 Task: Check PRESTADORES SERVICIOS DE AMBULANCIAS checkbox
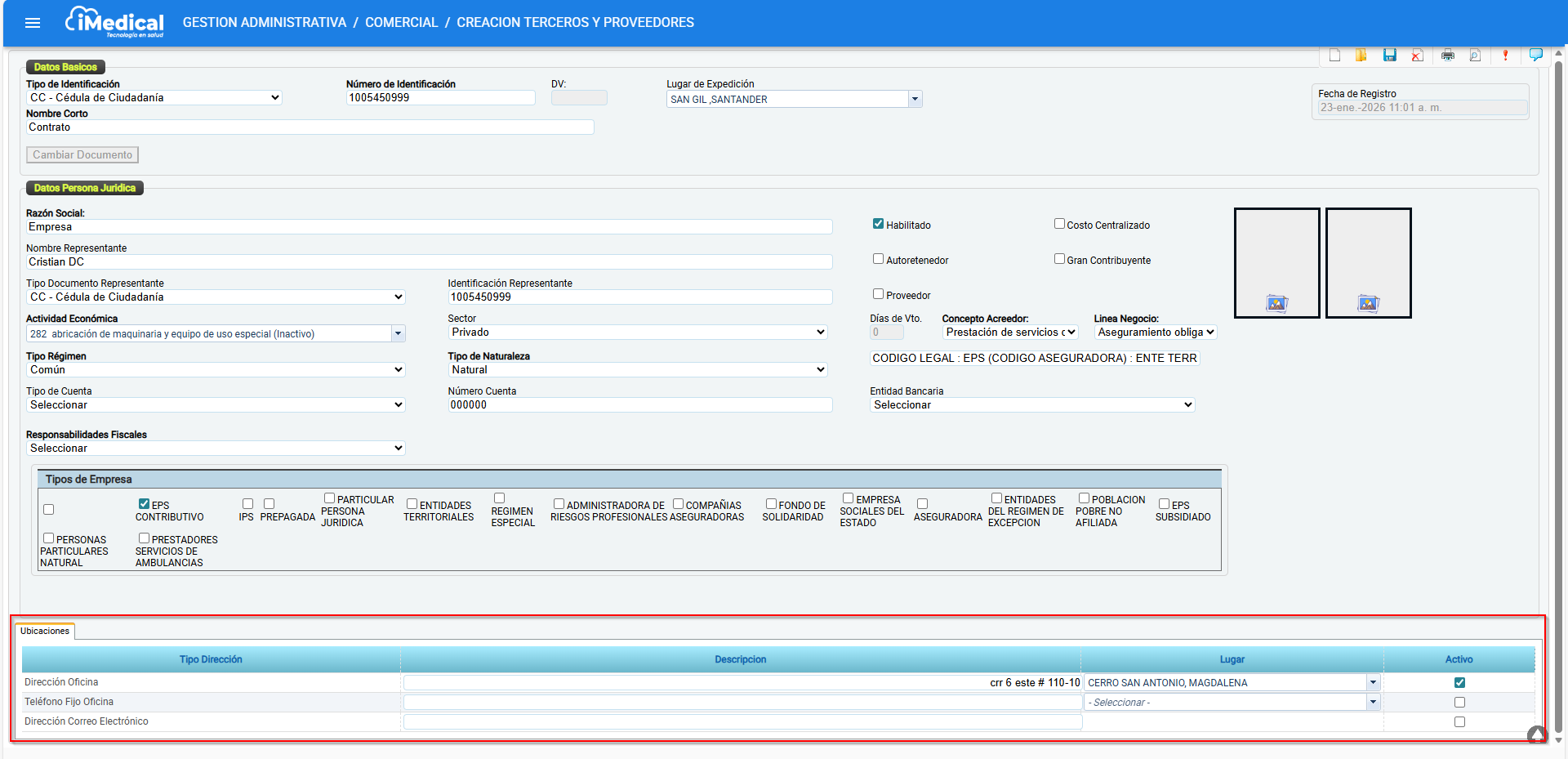[144, 538]
